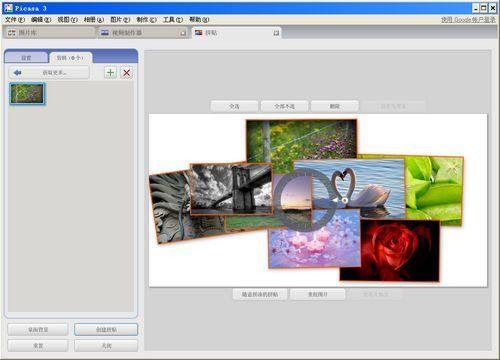This screenshot has width=500, height=360.
Task: Select the green leaves photo in the collage
Action: coord(435,190)
